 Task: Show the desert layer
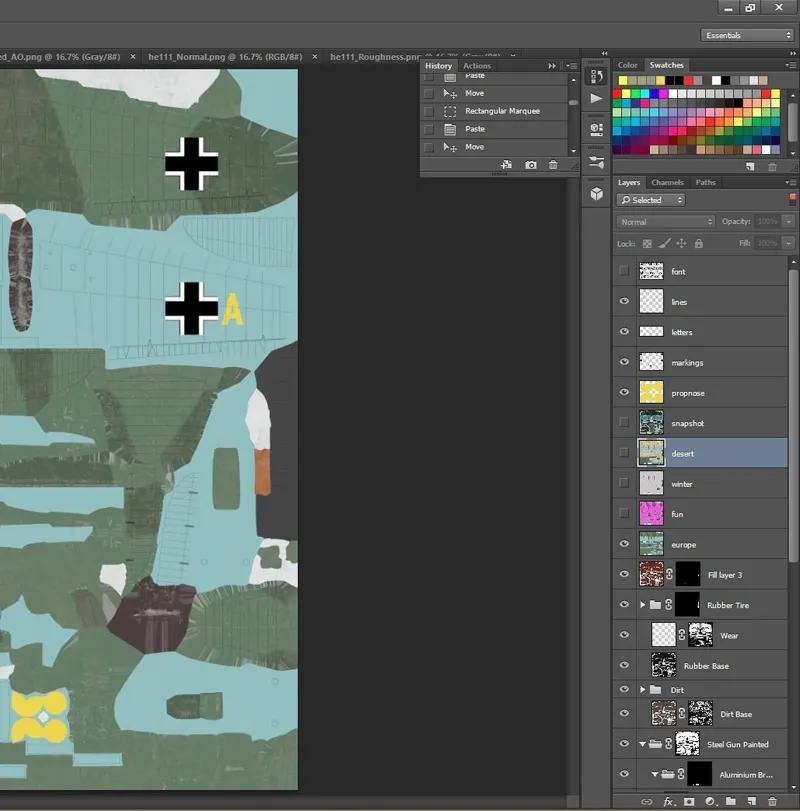625,453
